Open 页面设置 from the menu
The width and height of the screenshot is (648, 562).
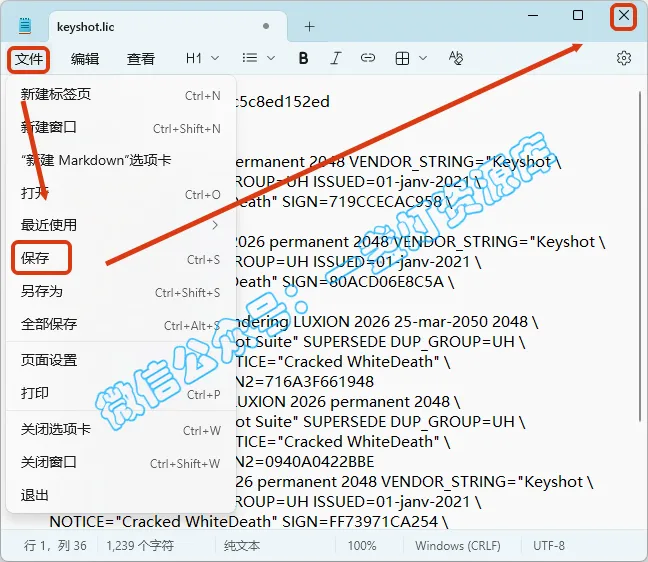(x=121, y=360)
